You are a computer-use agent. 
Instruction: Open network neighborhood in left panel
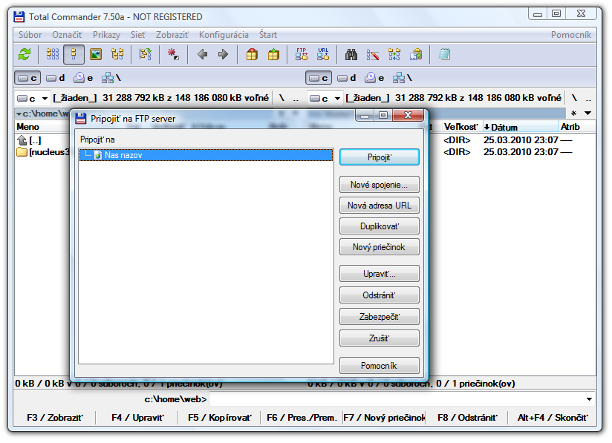(111, 78)
